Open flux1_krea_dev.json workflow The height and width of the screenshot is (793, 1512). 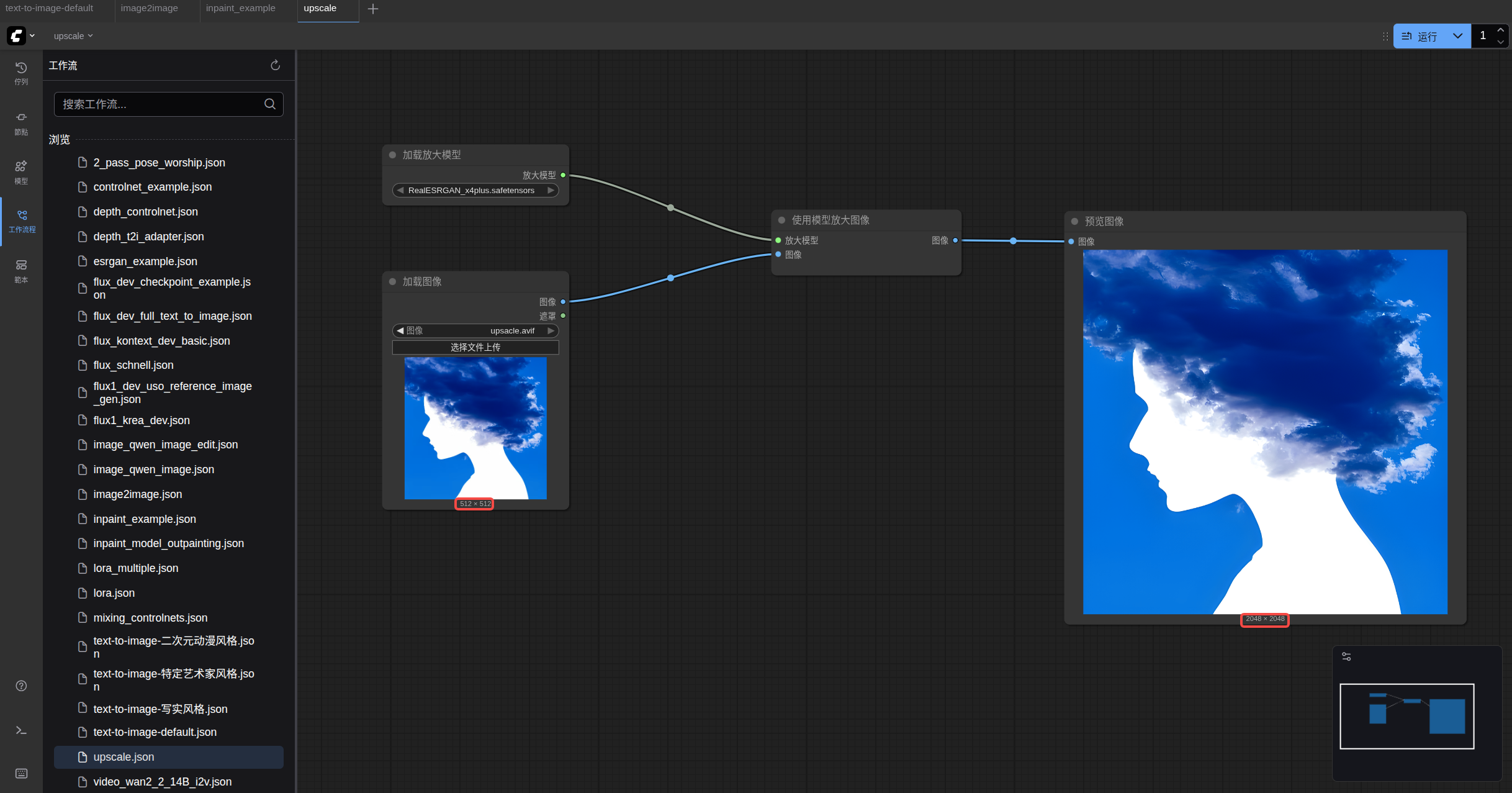pyautogui.click(x=169, y=420)
